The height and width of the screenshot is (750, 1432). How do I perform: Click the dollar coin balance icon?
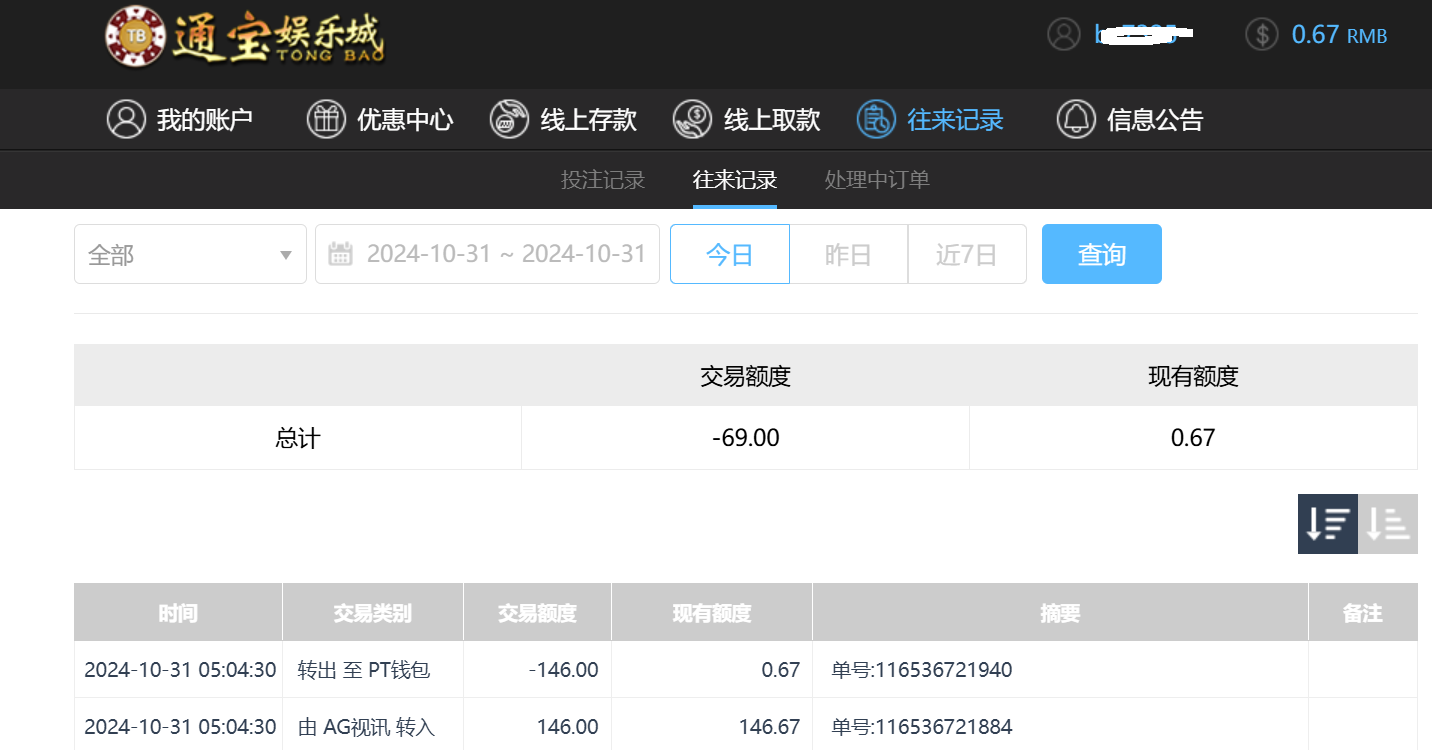1262,34
